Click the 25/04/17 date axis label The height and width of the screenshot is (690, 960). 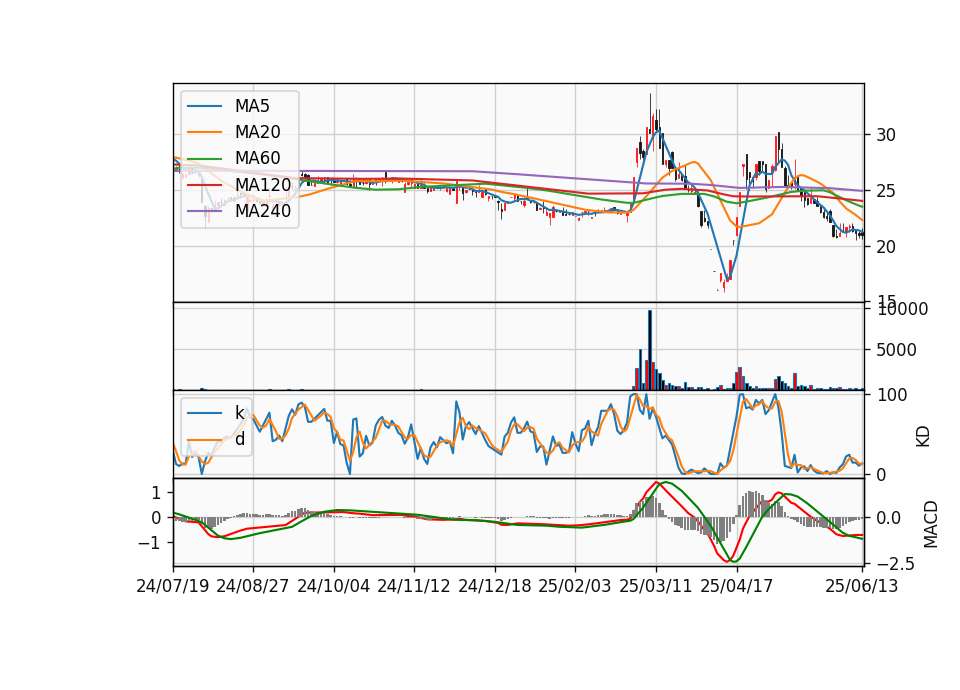pyautogui.click(x=737, y=586)
